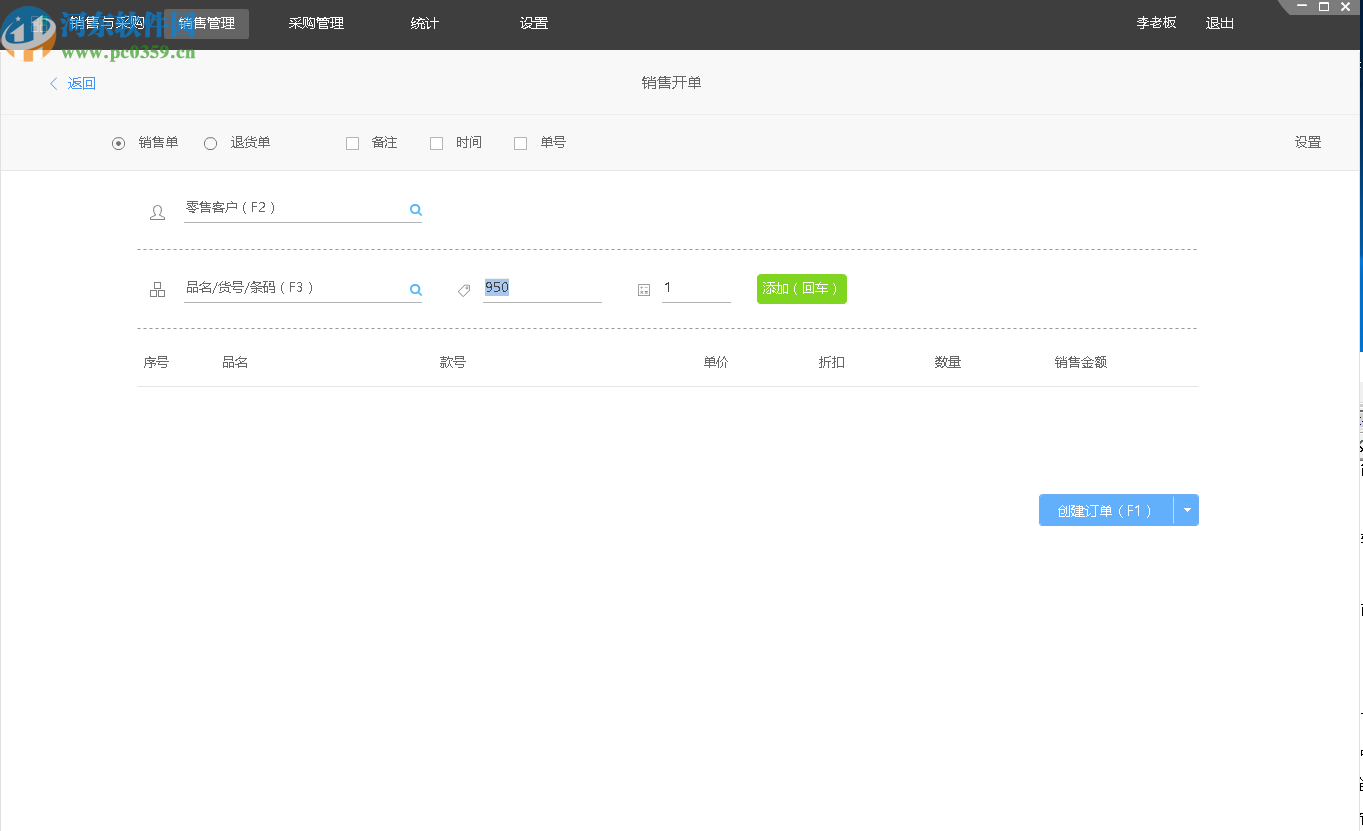The width and height of the screenshot is (1363, 831).
Task: Tick the 时间 checkbox
Action: (x=436, y=143)
